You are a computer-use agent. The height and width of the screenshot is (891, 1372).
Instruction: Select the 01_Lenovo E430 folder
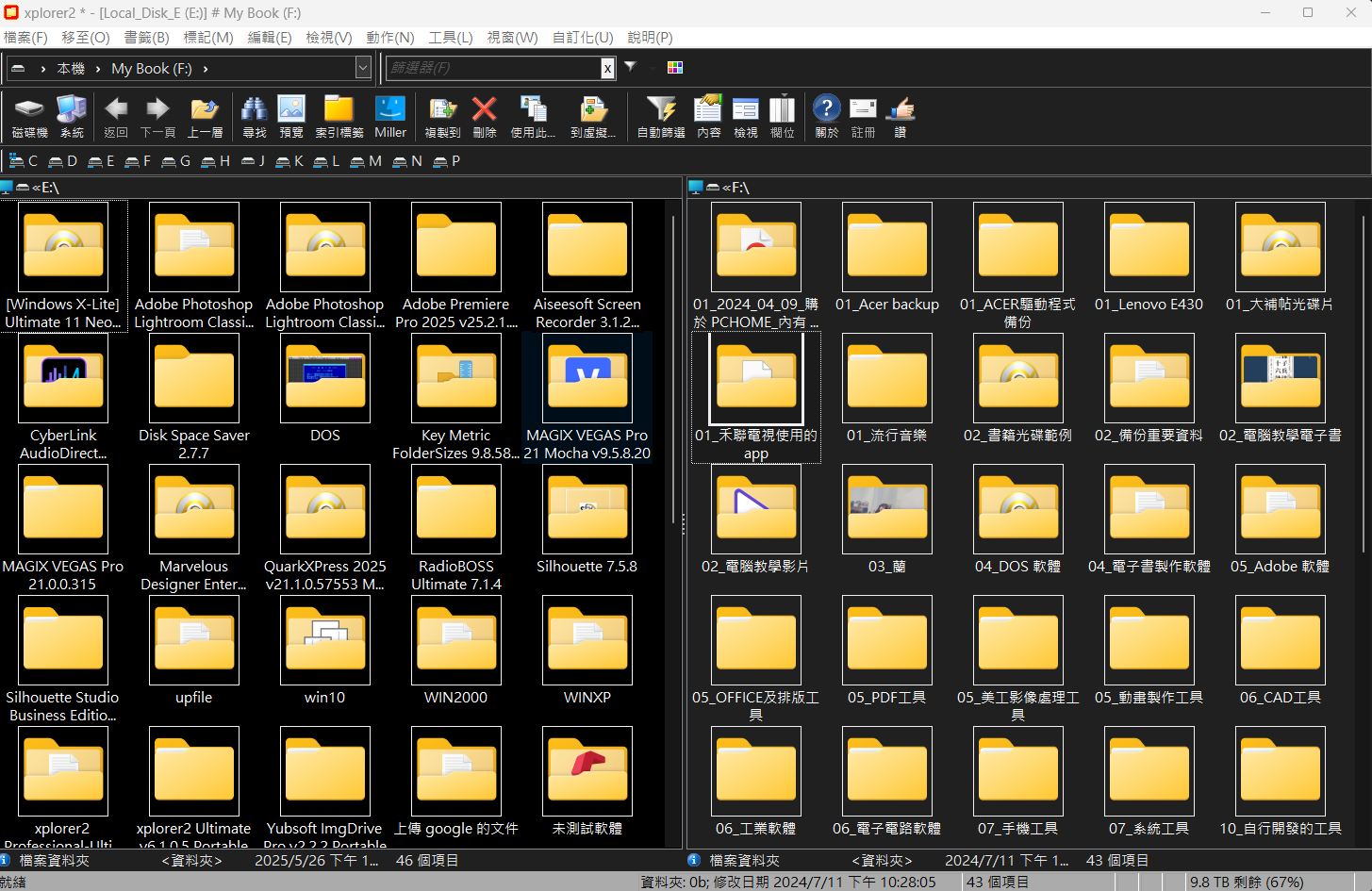(x=1149, y=257)
